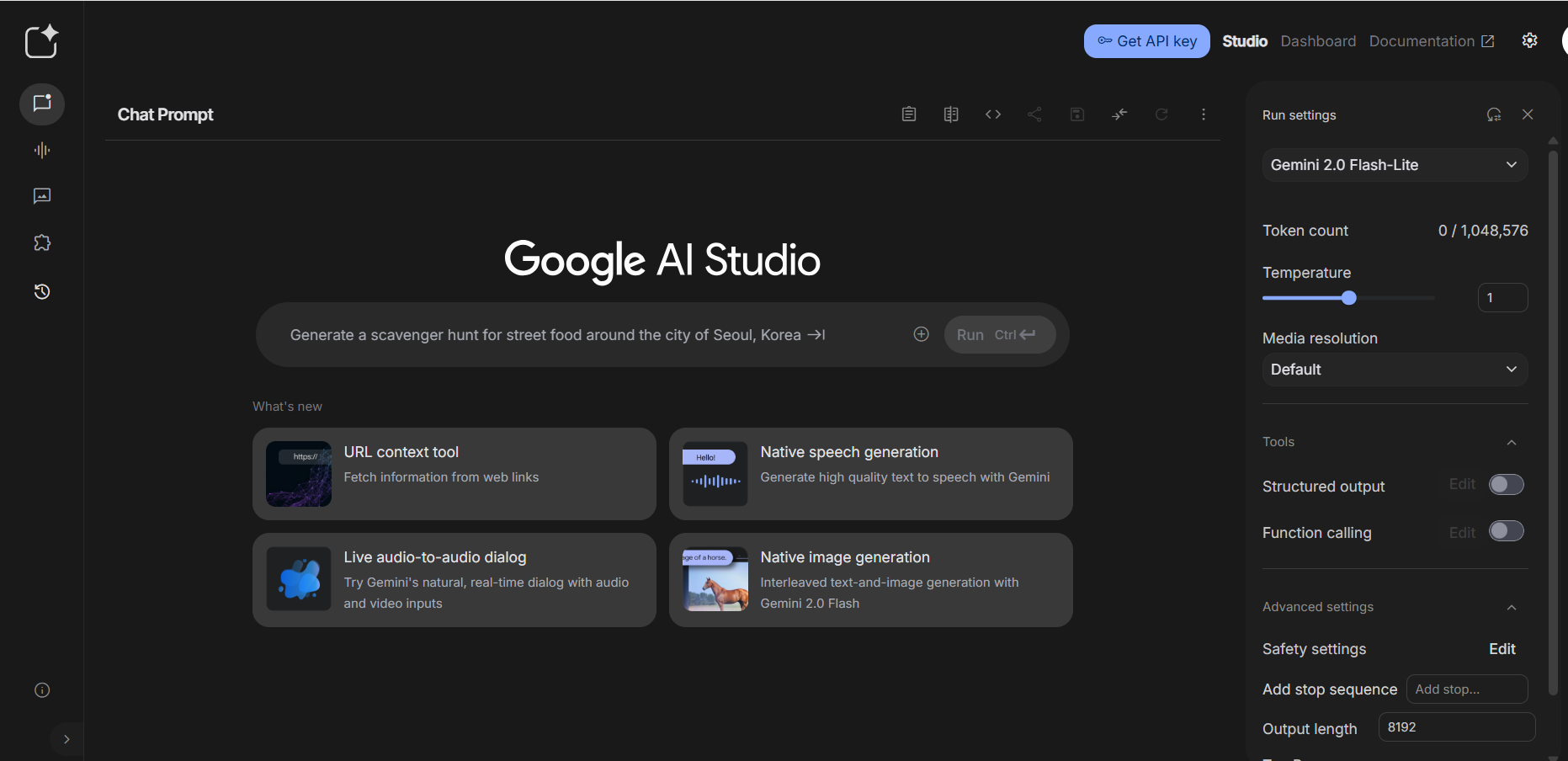The width and height of the screenshot is (1568, 761).
Task: Click Edit for Safety settings
Action: coord(1502,649)
